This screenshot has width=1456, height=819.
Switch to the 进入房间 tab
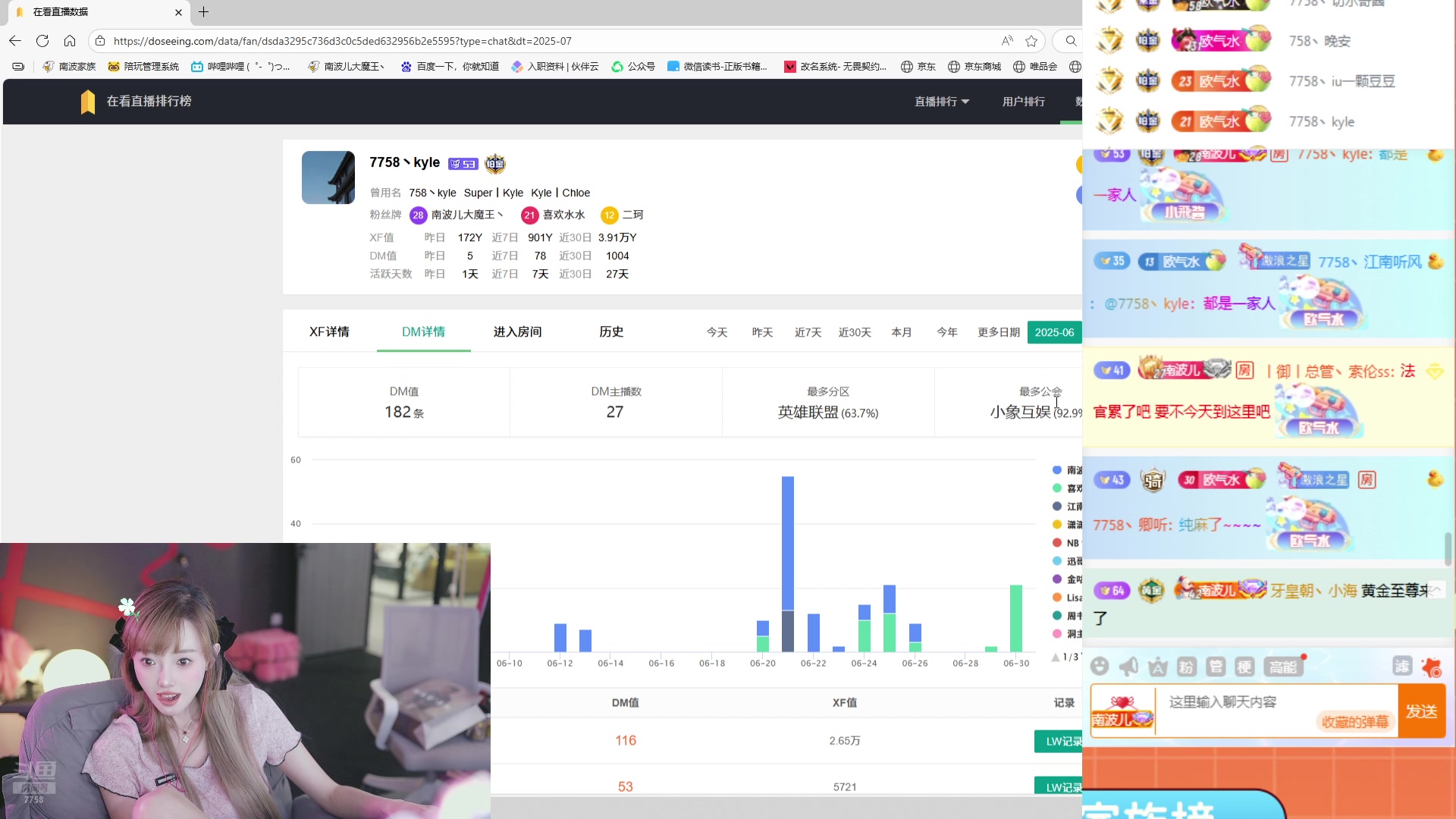pos(517,331)
